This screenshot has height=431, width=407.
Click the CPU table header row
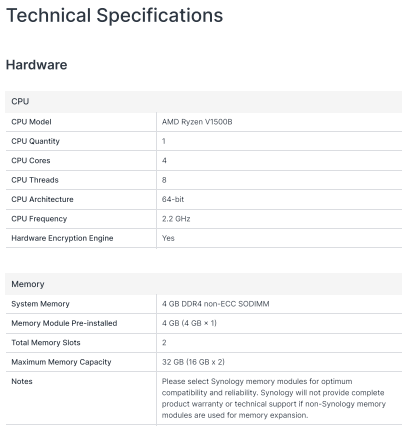coord(203,101)
